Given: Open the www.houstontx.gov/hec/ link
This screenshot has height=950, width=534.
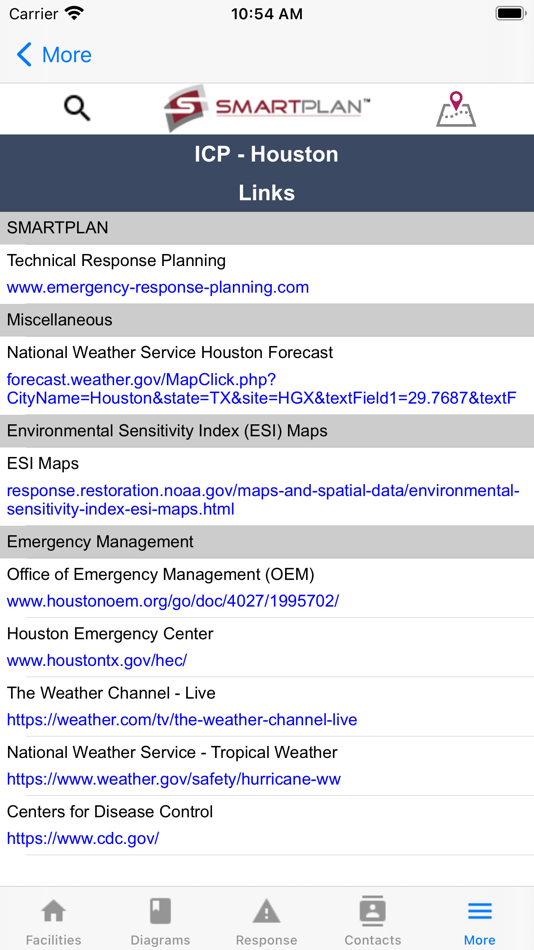Looking at the screenshot, I should 96,660.
